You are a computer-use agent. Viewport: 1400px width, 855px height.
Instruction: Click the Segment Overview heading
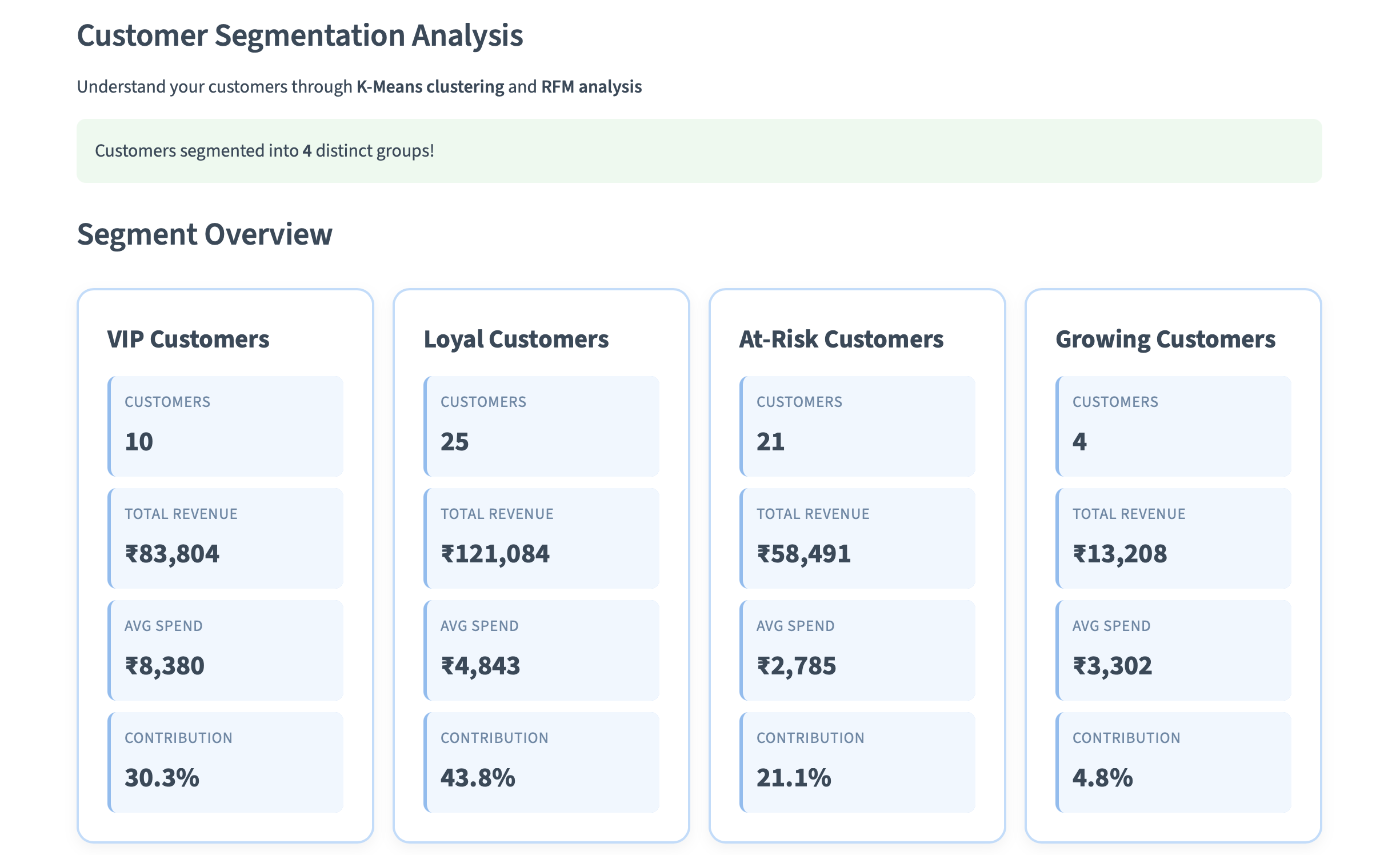pyautogui.click(x=205, y=234)
